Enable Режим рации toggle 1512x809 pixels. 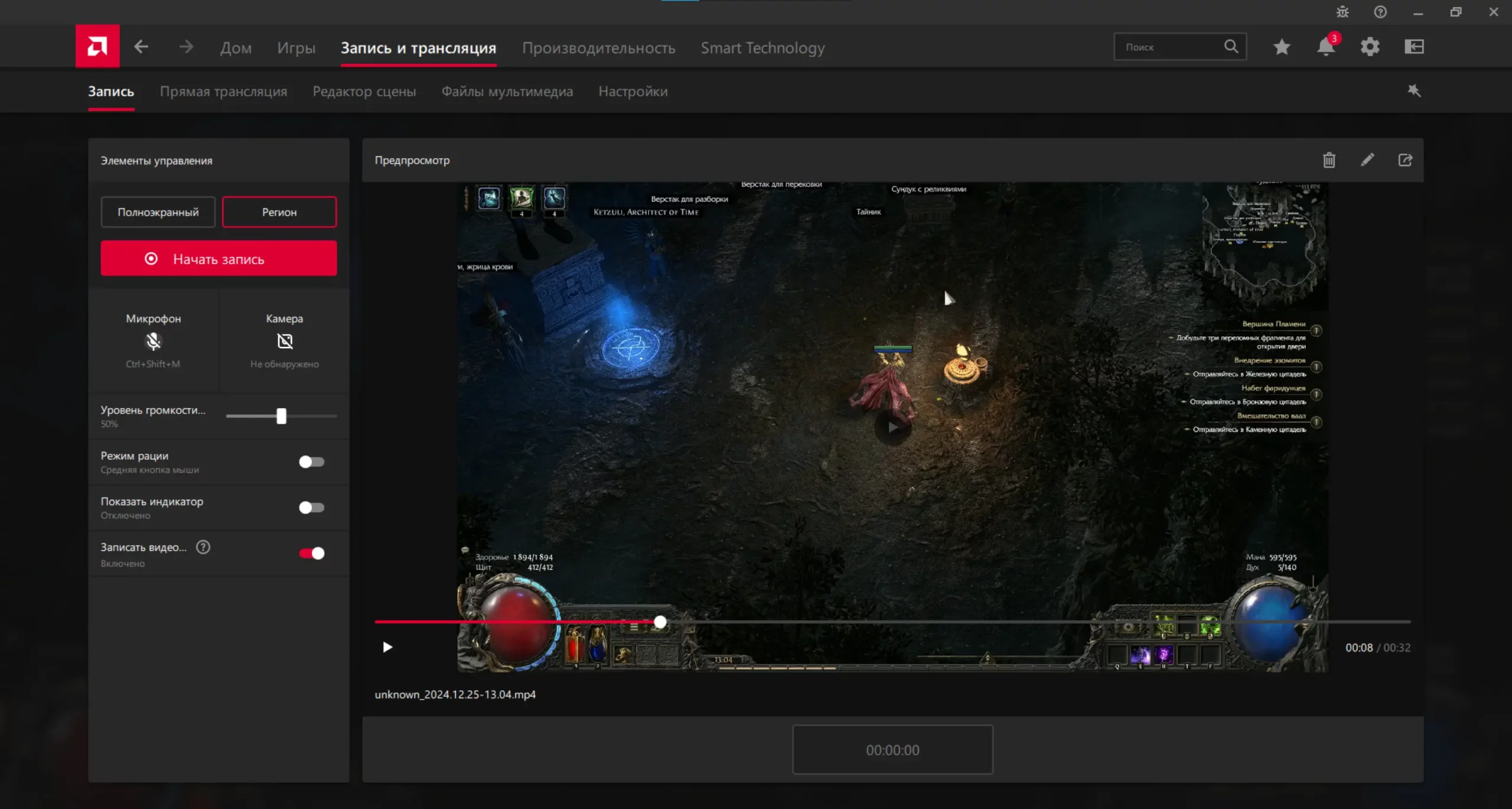pyautogui.click(x=311, y=462)
